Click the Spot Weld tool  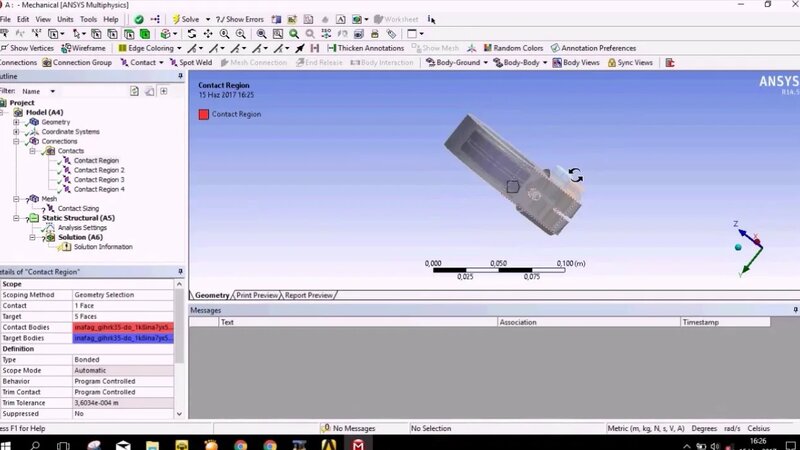click(x=191, y=62)
